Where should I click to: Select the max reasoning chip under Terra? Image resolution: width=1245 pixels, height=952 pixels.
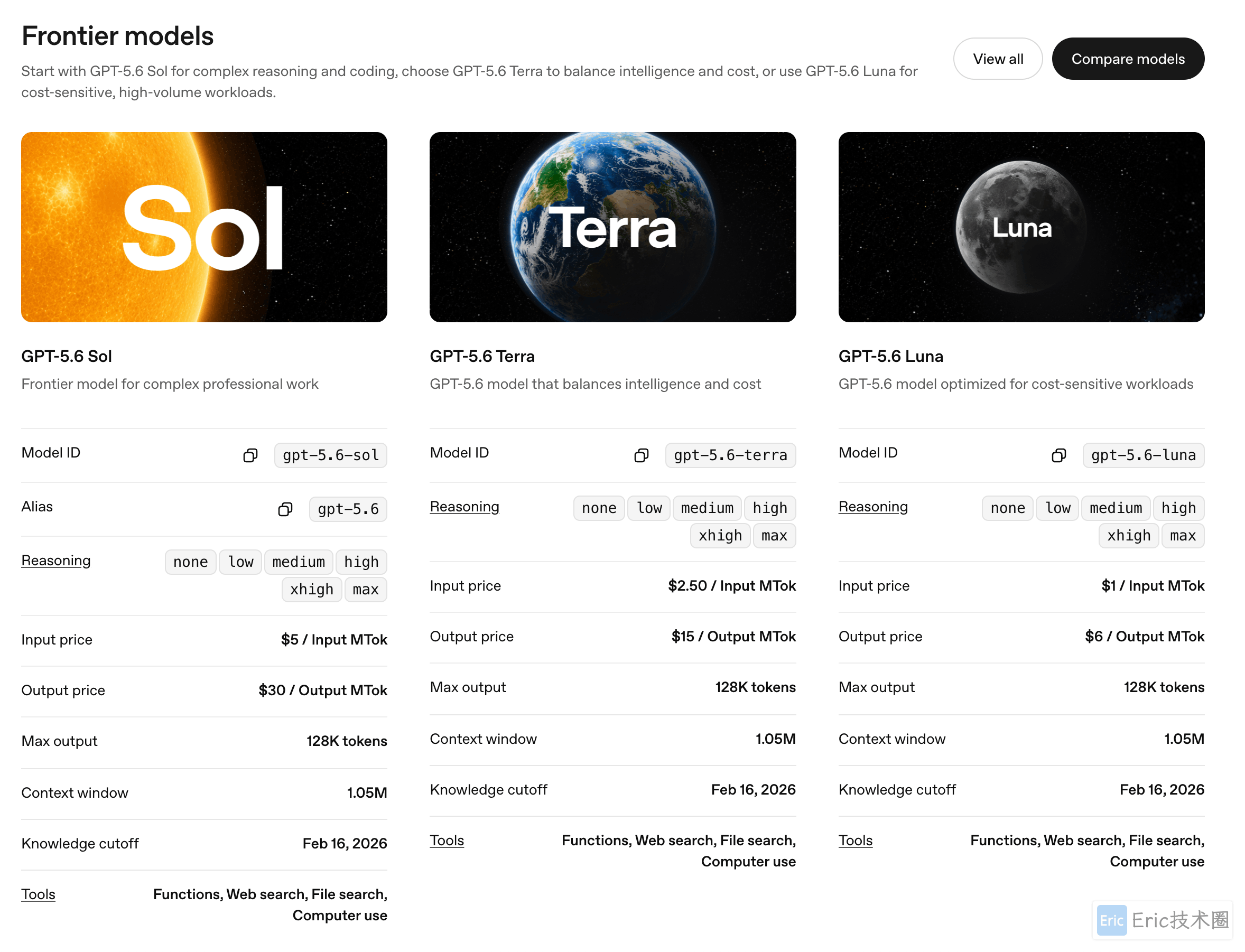click(774, 536)
